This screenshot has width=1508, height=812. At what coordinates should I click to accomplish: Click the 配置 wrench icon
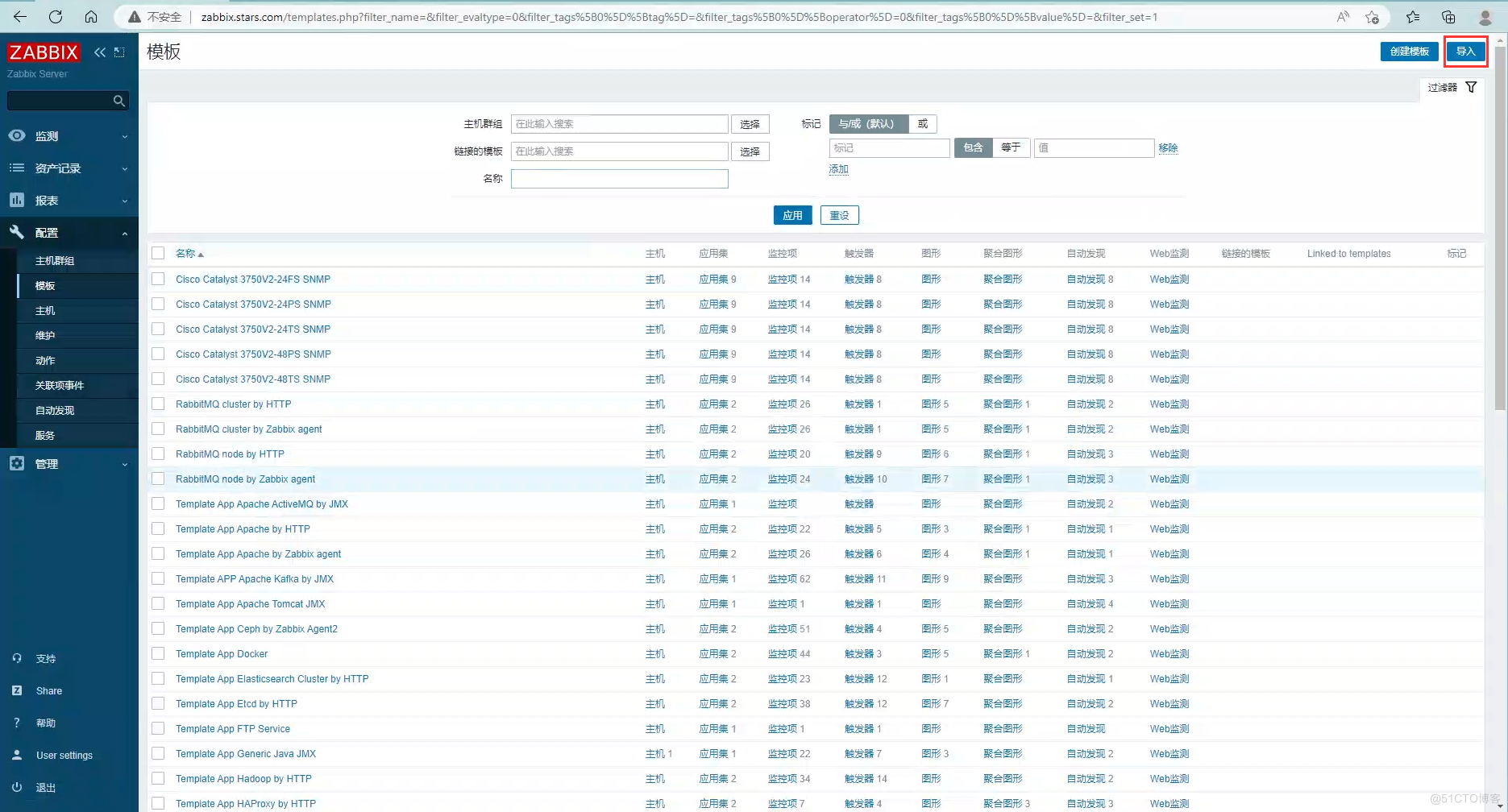click(x=17, y=232)
